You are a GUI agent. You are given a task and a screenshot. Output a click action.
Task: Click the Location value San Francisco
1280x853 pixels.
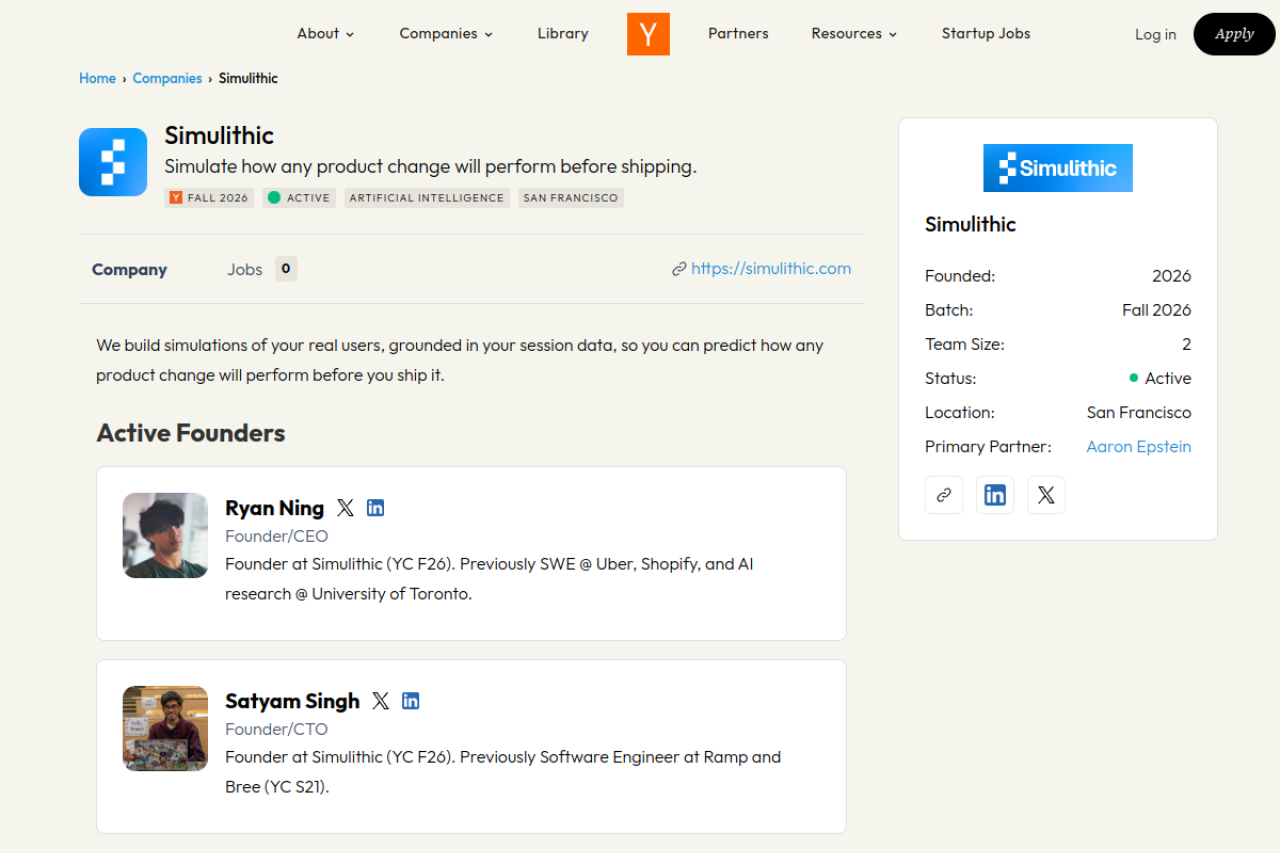pos(1139,412)
